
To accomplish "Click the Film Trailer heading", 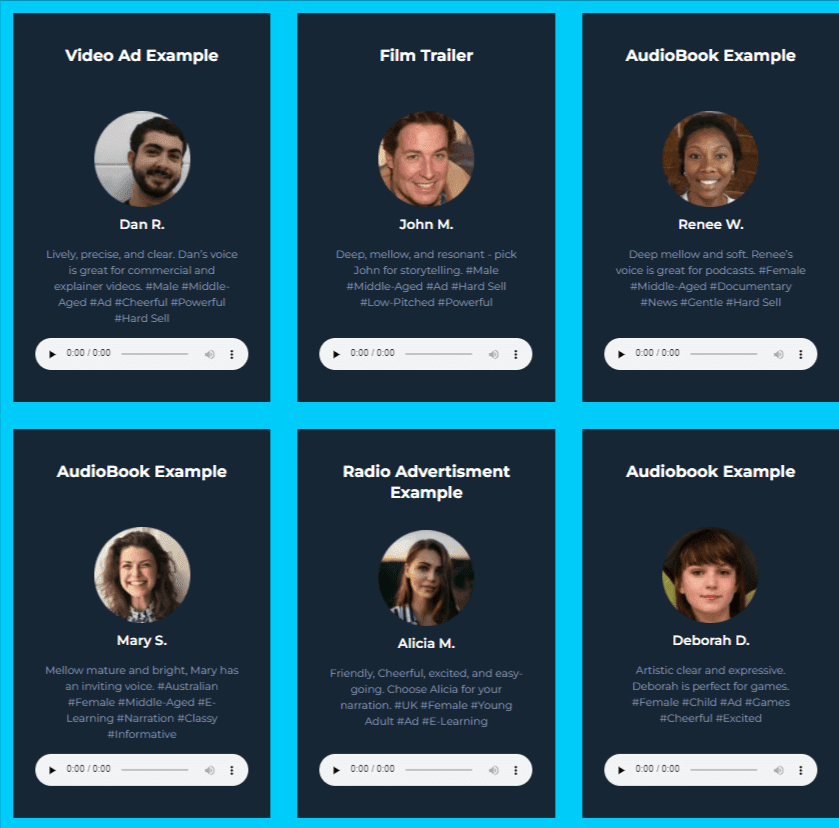I will (426, 56).
